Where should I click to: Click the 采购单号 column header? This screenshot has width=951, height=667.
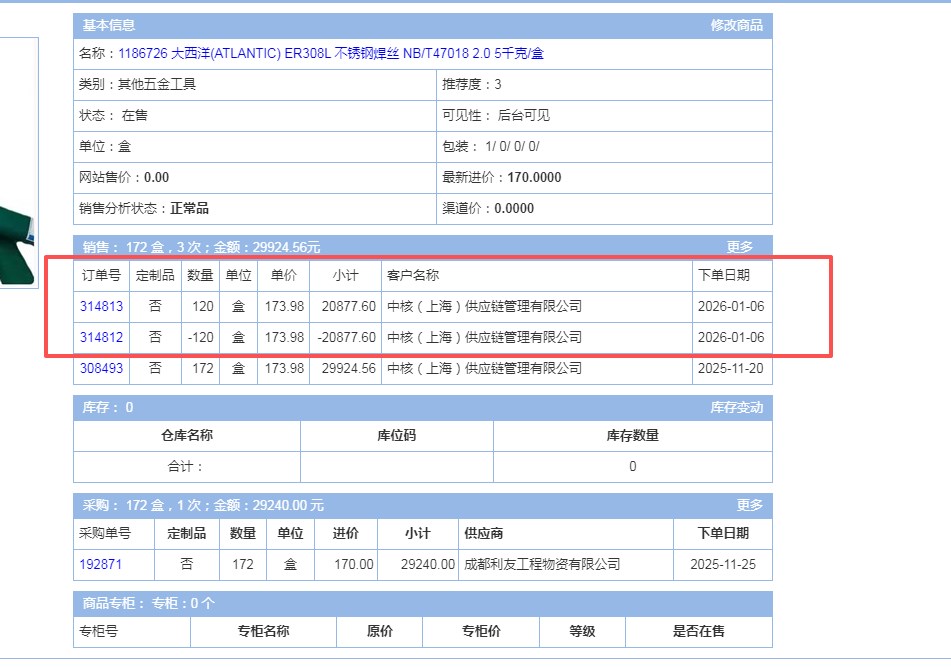click(x=105, y=533)
